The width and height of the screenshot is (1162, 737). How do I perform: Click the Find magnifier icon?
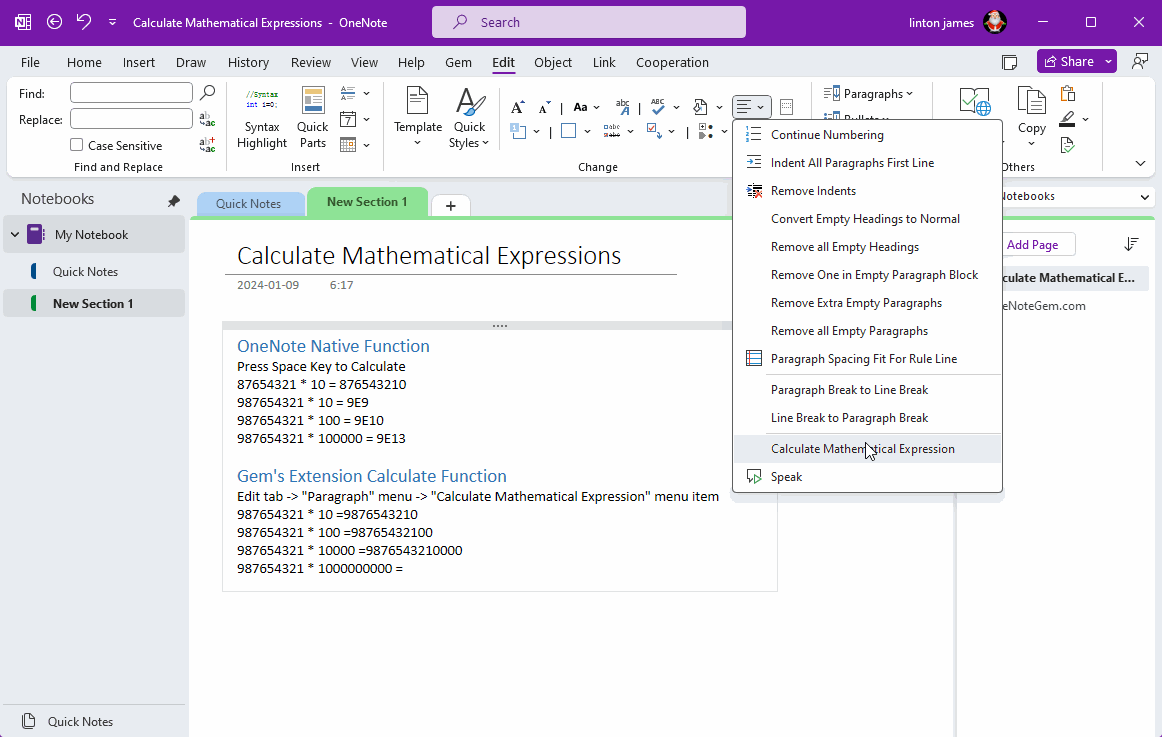(x=208, y=93)
